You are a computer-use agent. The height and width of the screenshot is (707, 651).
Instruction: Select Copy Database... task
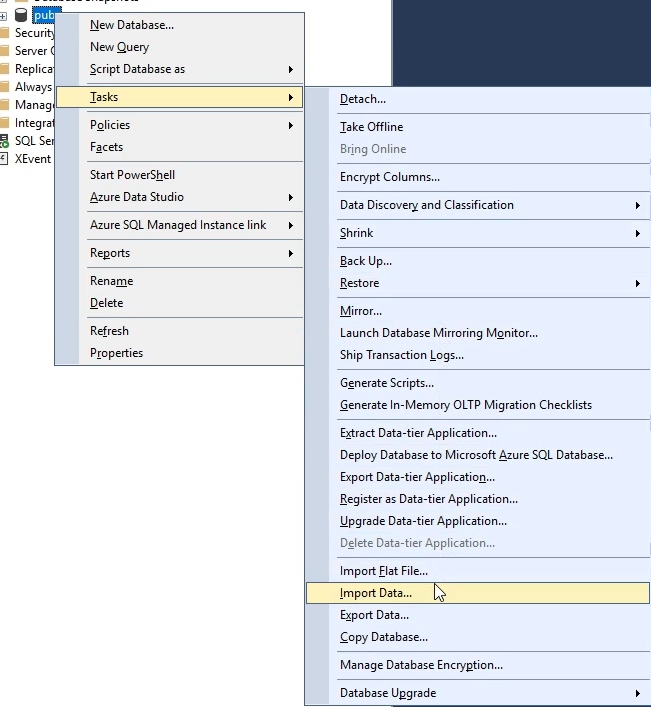click(384, 638)
